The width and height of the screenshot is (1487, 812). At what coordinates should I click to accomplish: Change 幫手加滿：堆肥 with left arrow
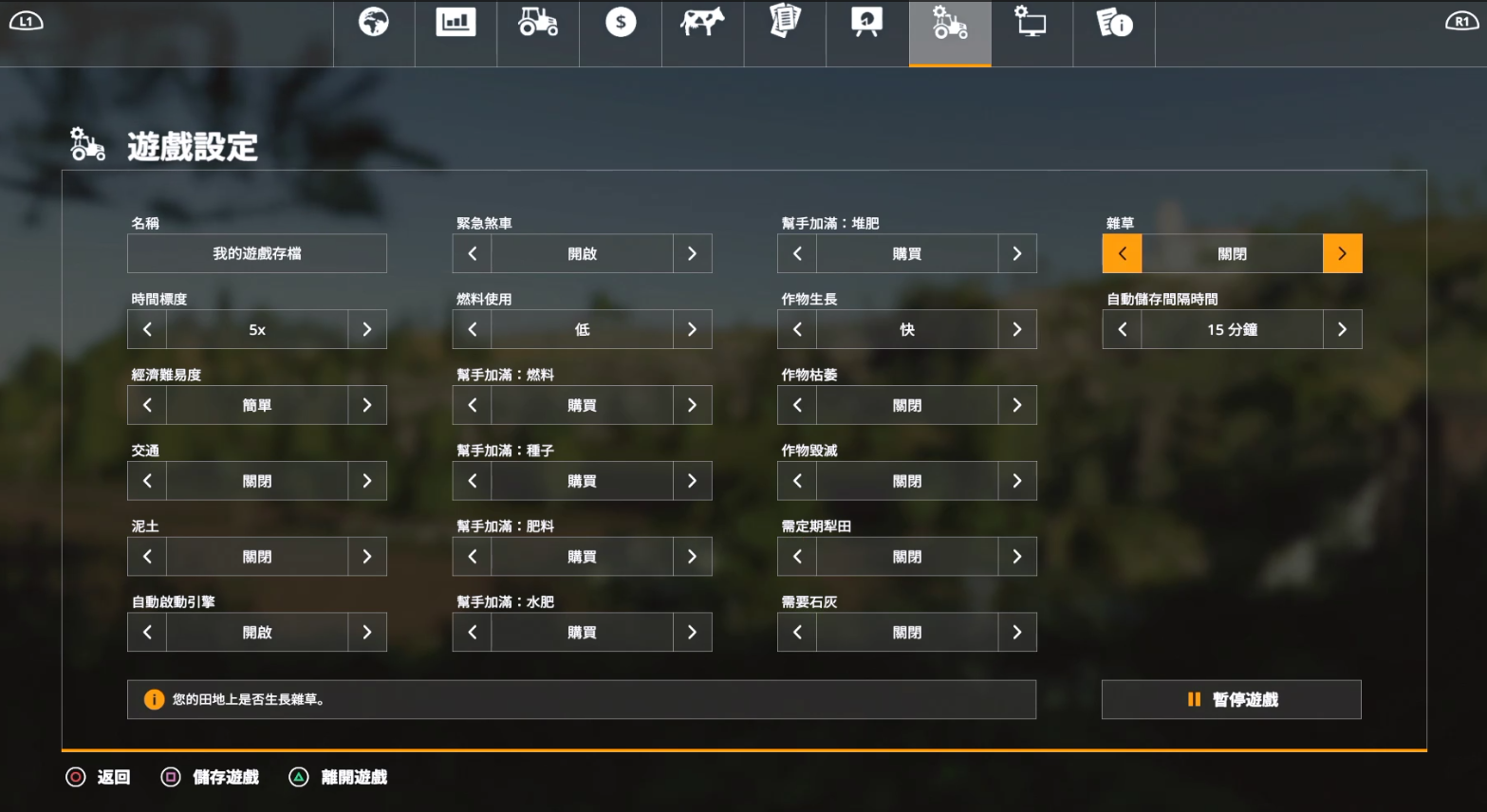click(797, 253)
